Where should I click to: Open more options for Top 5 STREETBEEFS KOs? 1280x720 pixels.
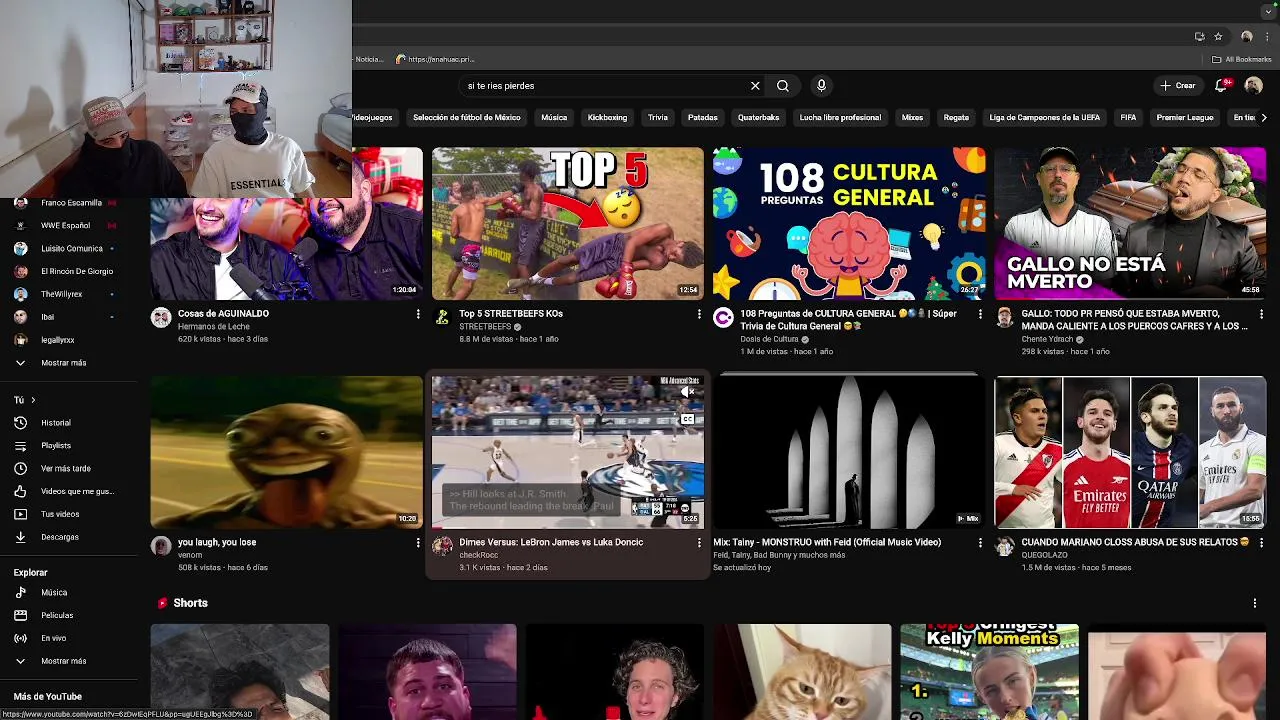click(699, 314)
